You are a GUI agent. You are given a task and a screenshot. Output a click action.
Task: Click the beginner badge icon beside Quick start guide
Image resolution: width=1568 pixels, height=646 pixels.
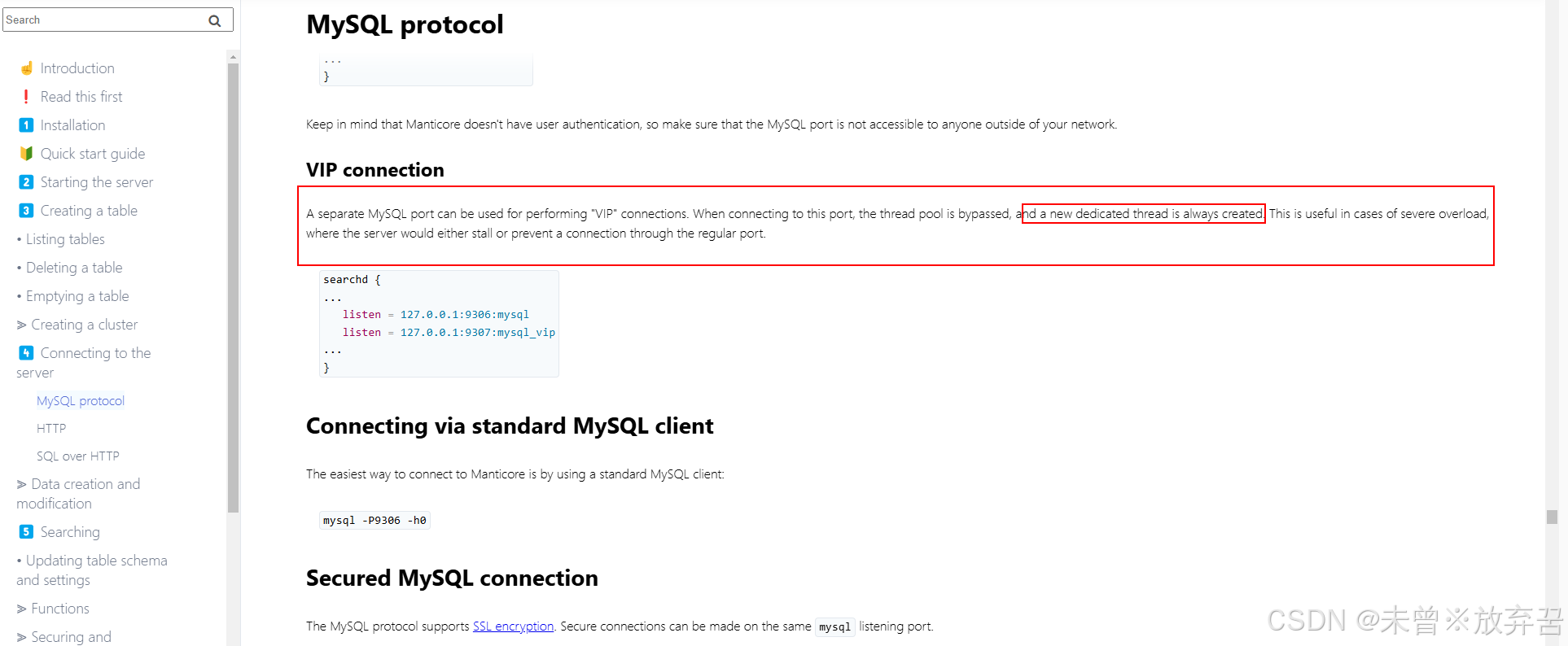coord(26,154)
